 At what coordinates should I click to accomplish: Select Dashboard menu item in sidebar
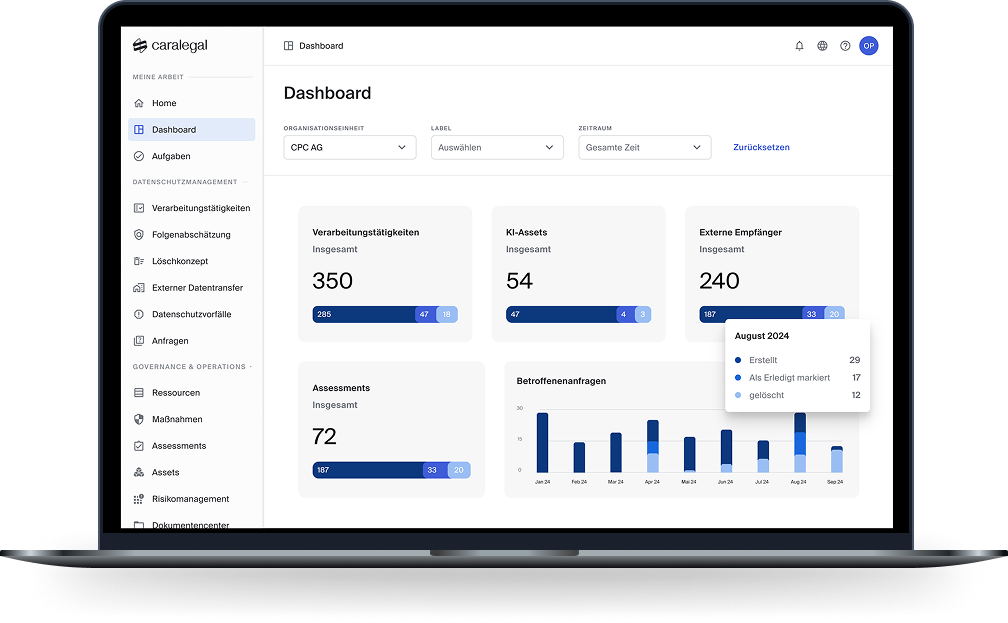point(192,129)
